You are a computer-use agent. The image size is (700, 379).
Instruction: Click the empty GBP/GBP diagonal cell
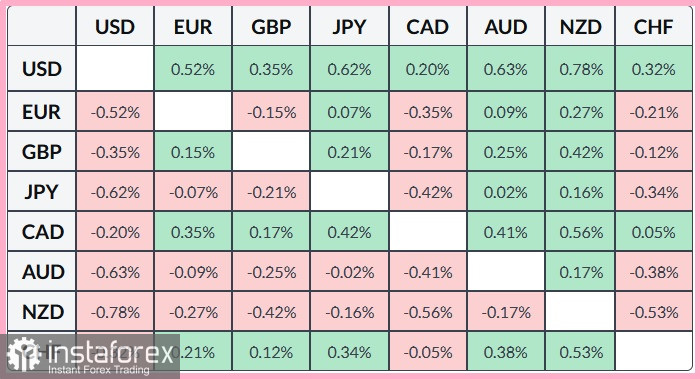pyautogui.click(x=271, y=152)
